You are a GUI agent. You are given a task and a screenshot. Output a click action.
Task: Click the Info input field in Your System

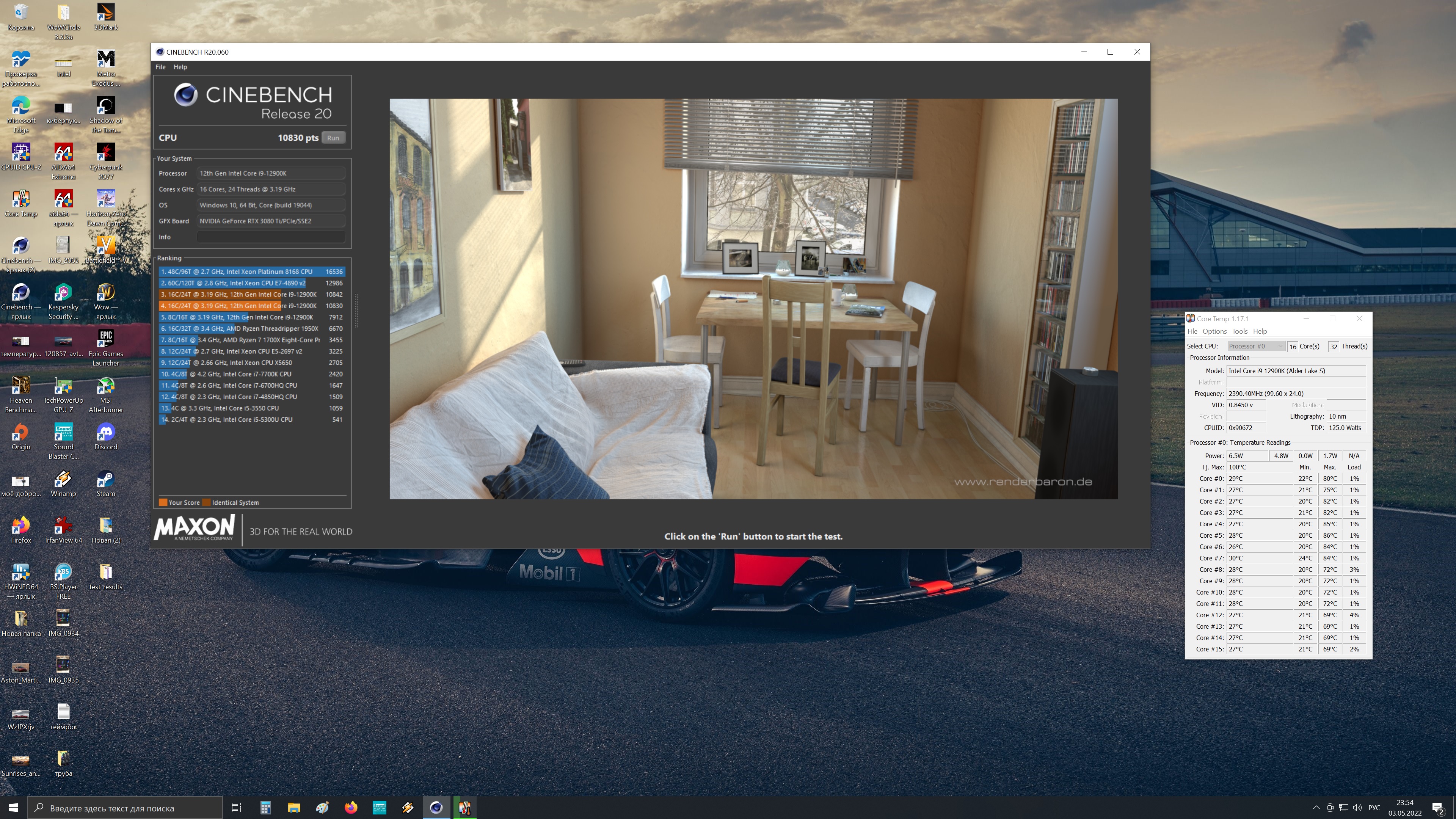271,237
